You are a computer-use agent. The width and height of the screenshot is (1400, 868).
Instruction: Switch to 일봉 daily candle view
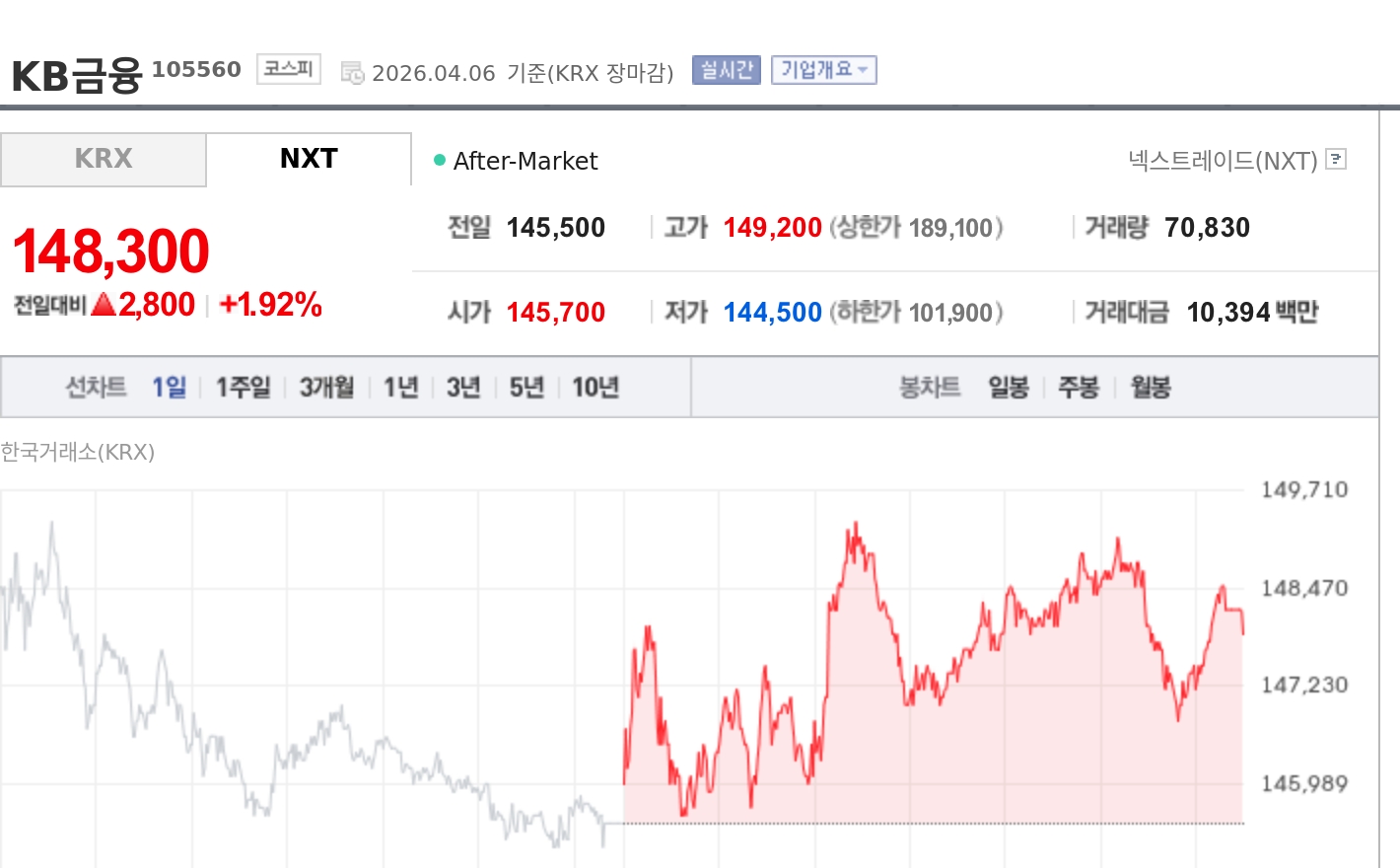1008,387
